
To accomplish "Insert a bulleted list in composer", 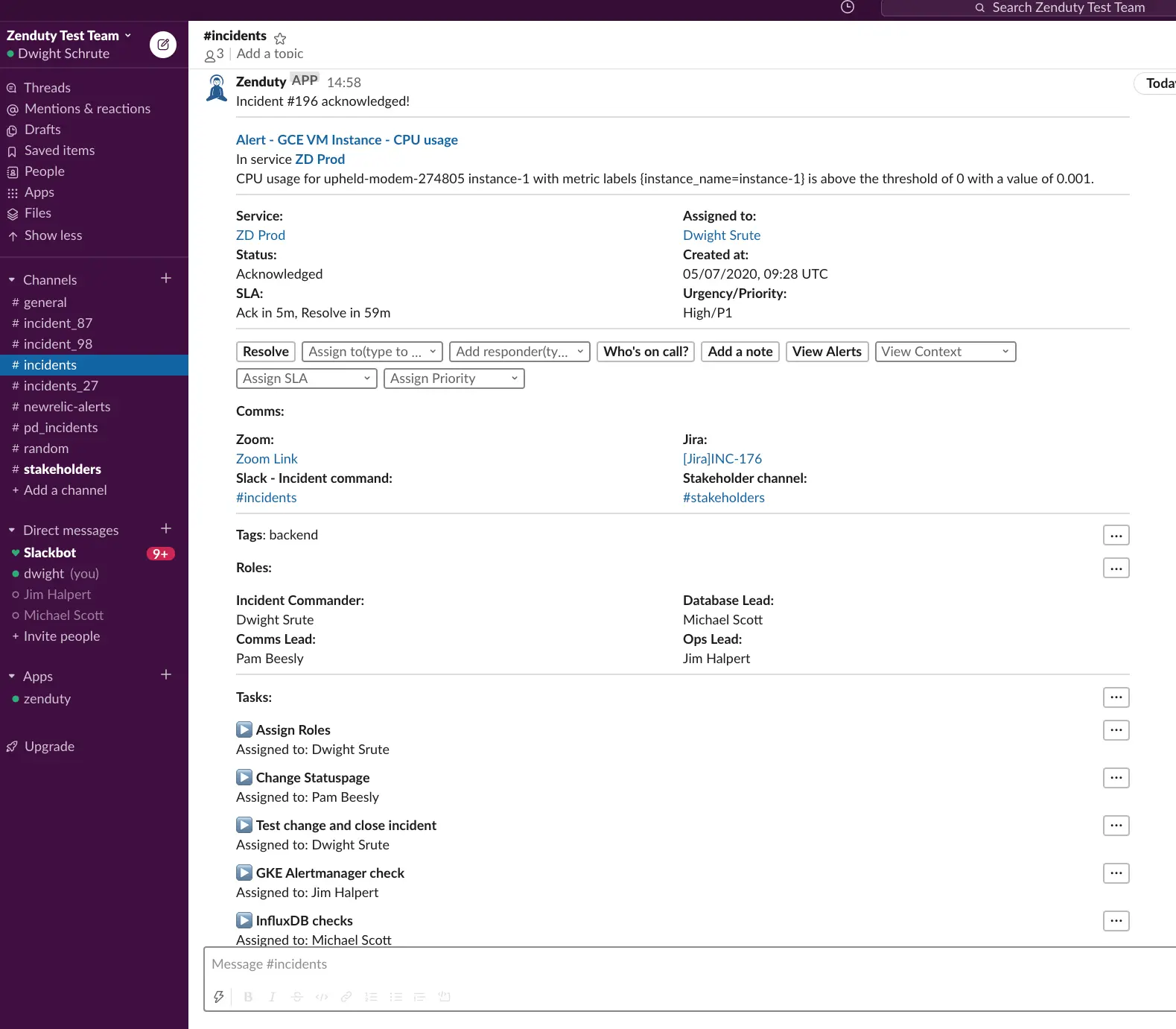I will point(395,997).
